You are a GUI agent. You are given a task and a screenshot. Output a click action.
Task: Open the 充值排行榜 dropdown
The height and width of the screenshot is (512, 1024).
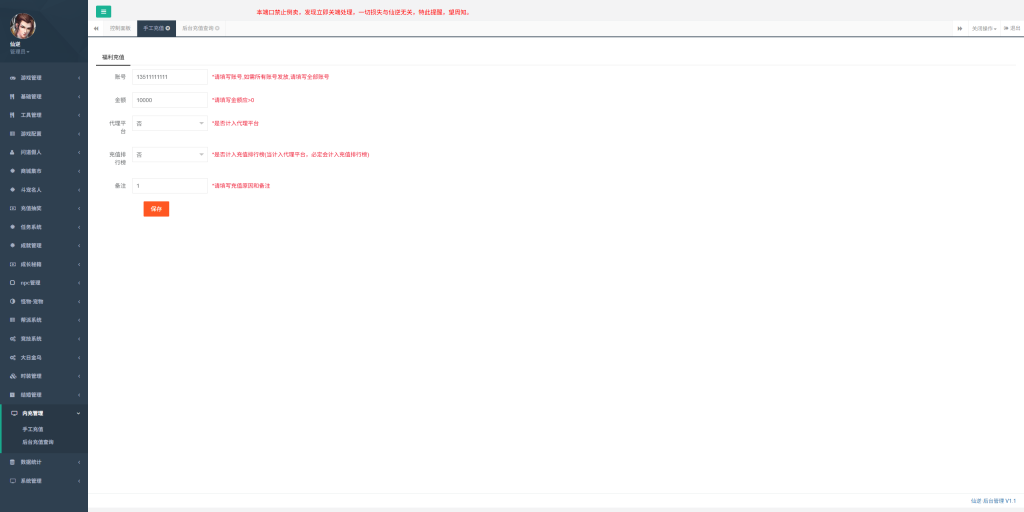click(x=169, y=155)
